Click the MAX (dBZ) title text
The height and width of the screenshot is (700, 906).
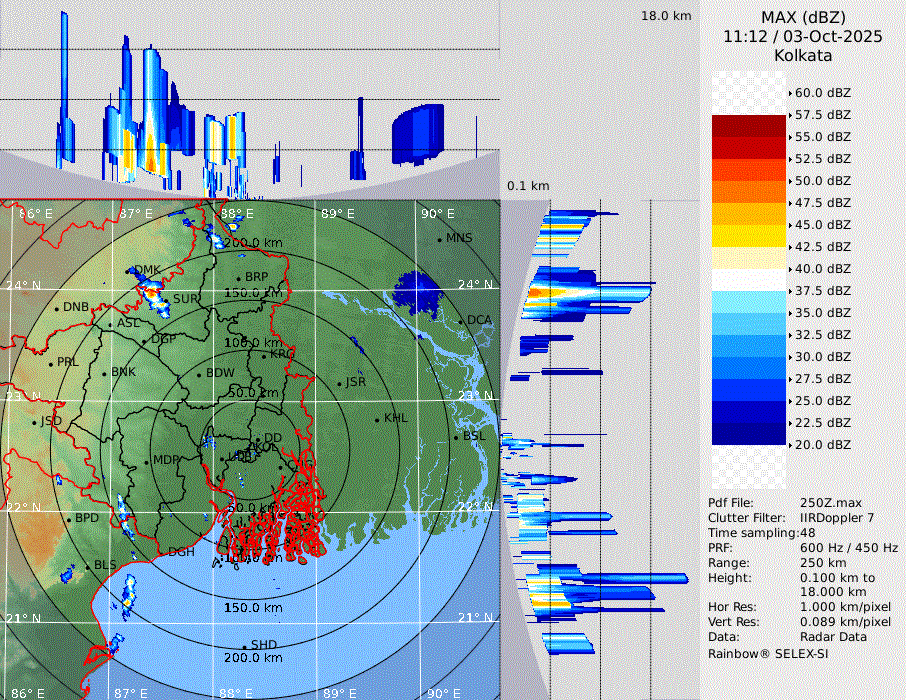coord(803,17)
